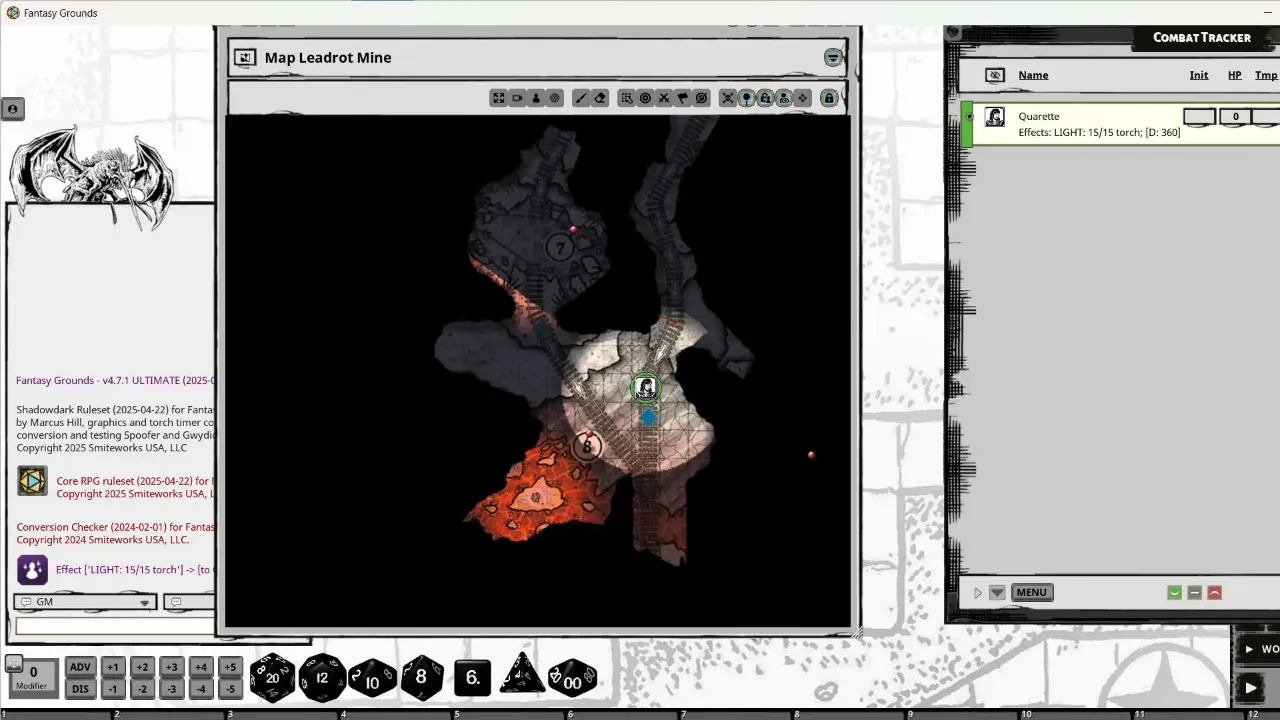Click next actor triangle in Combat Tracker

978,592
